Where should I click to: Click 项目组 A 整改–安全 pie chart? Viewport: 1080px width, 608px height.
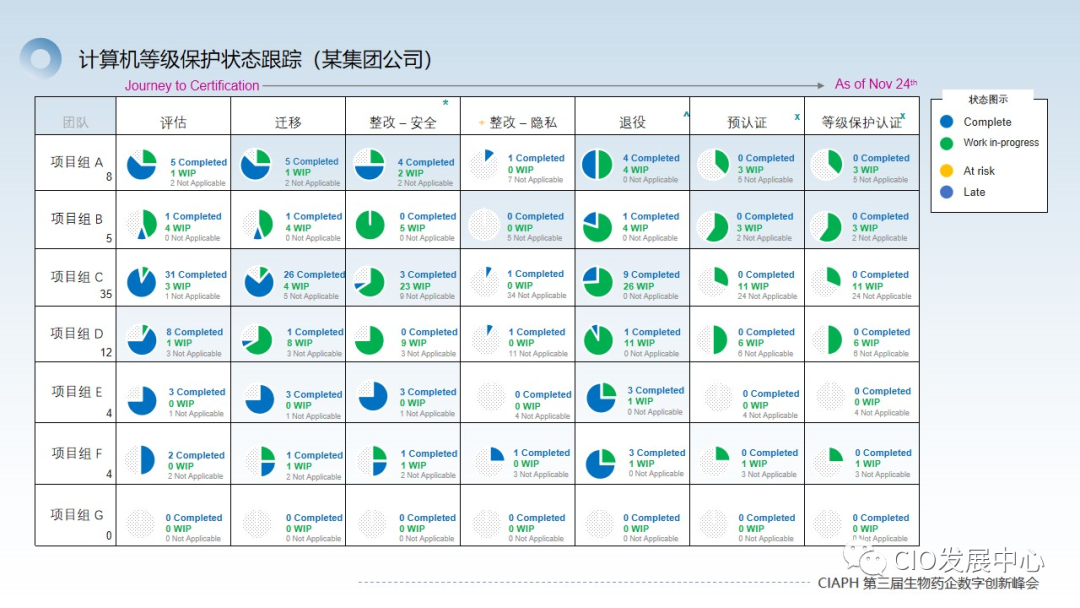click(369, 165)
